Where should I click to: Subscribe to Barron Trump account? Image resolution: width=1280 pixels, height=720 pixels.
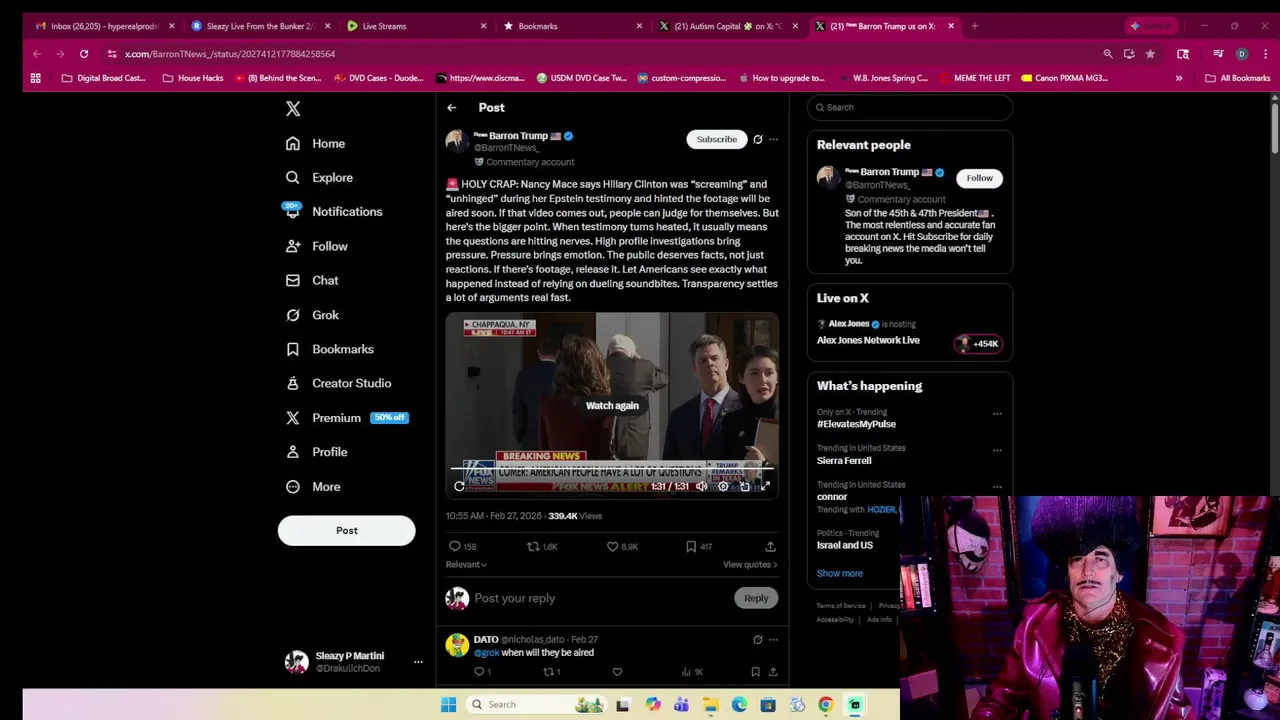(716, 140)
